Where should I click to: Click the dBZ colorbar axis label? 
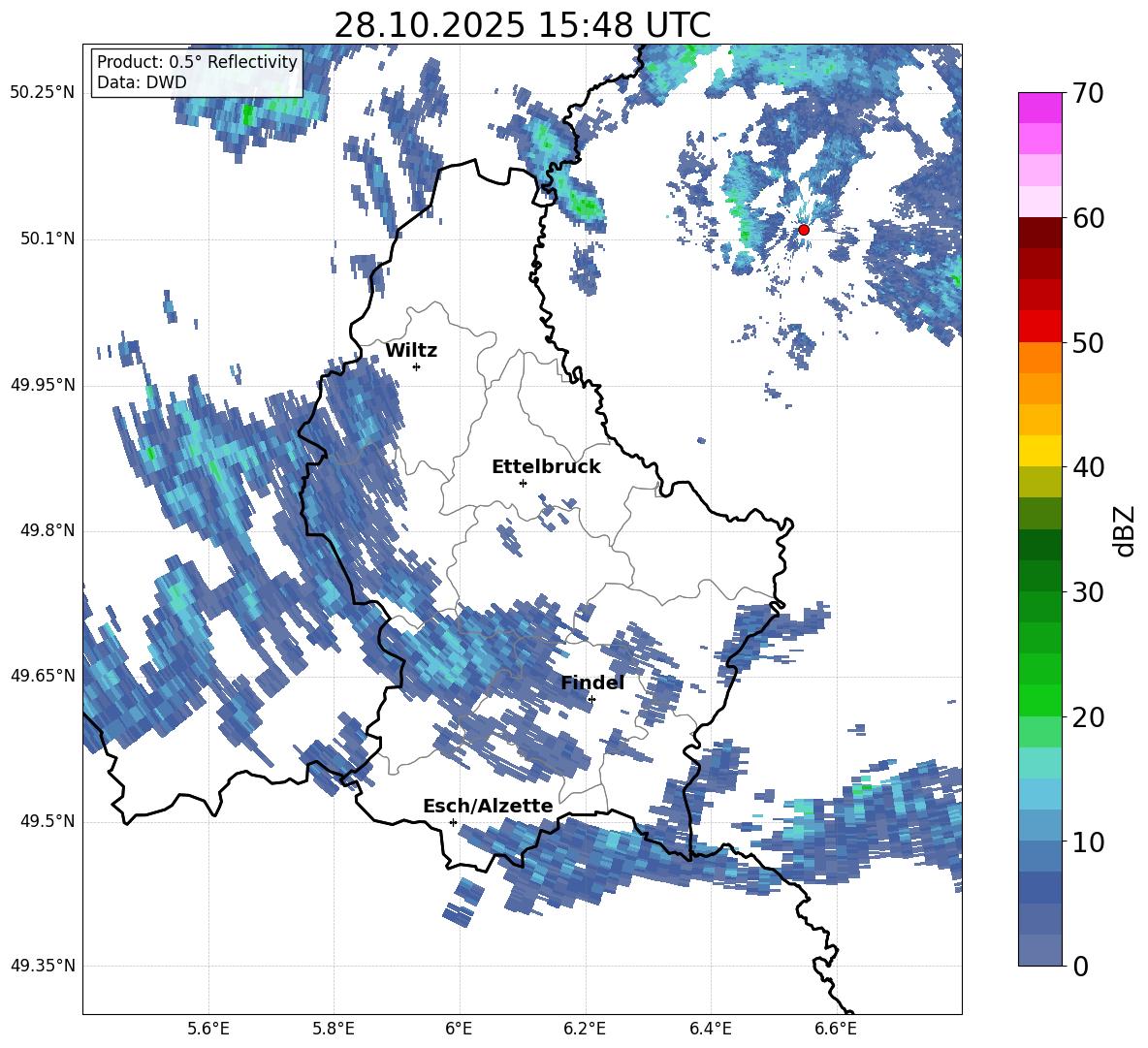[x=1125, y=530]
